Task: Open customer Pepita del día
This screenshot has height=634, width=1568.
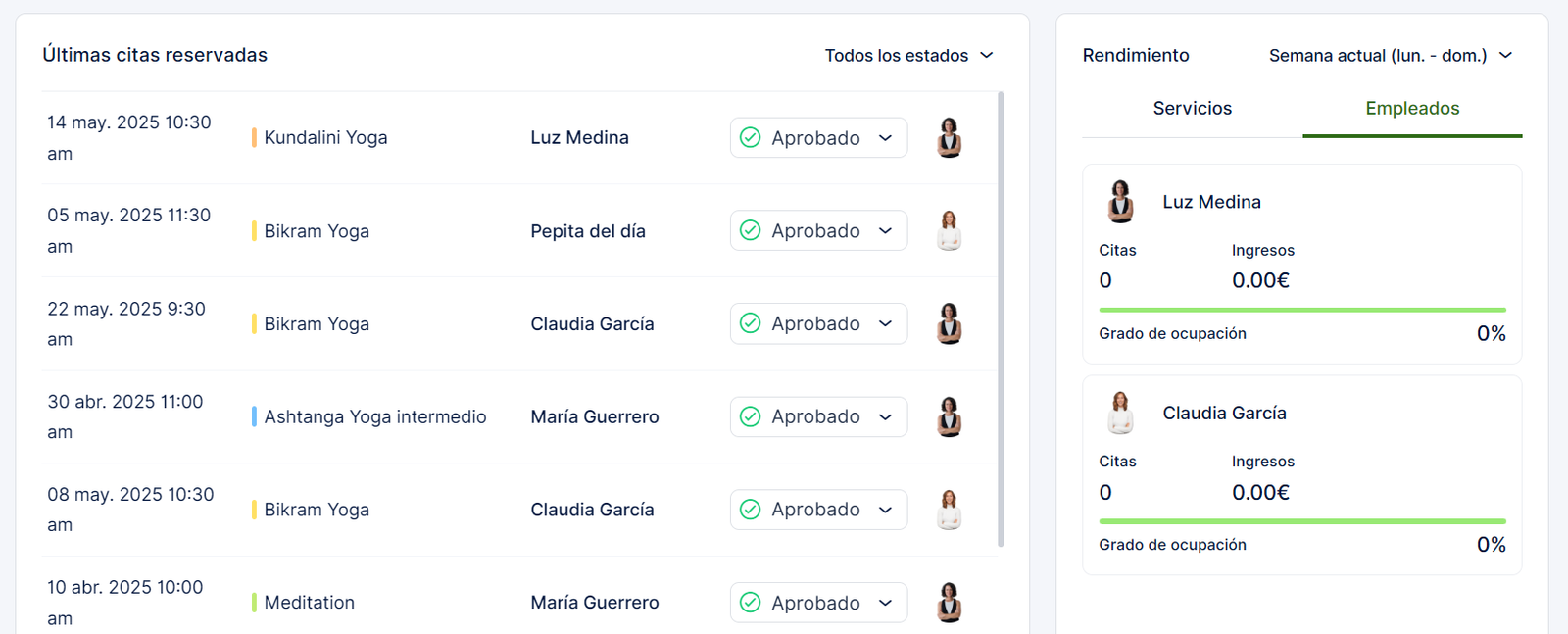Action: point(588,231)
